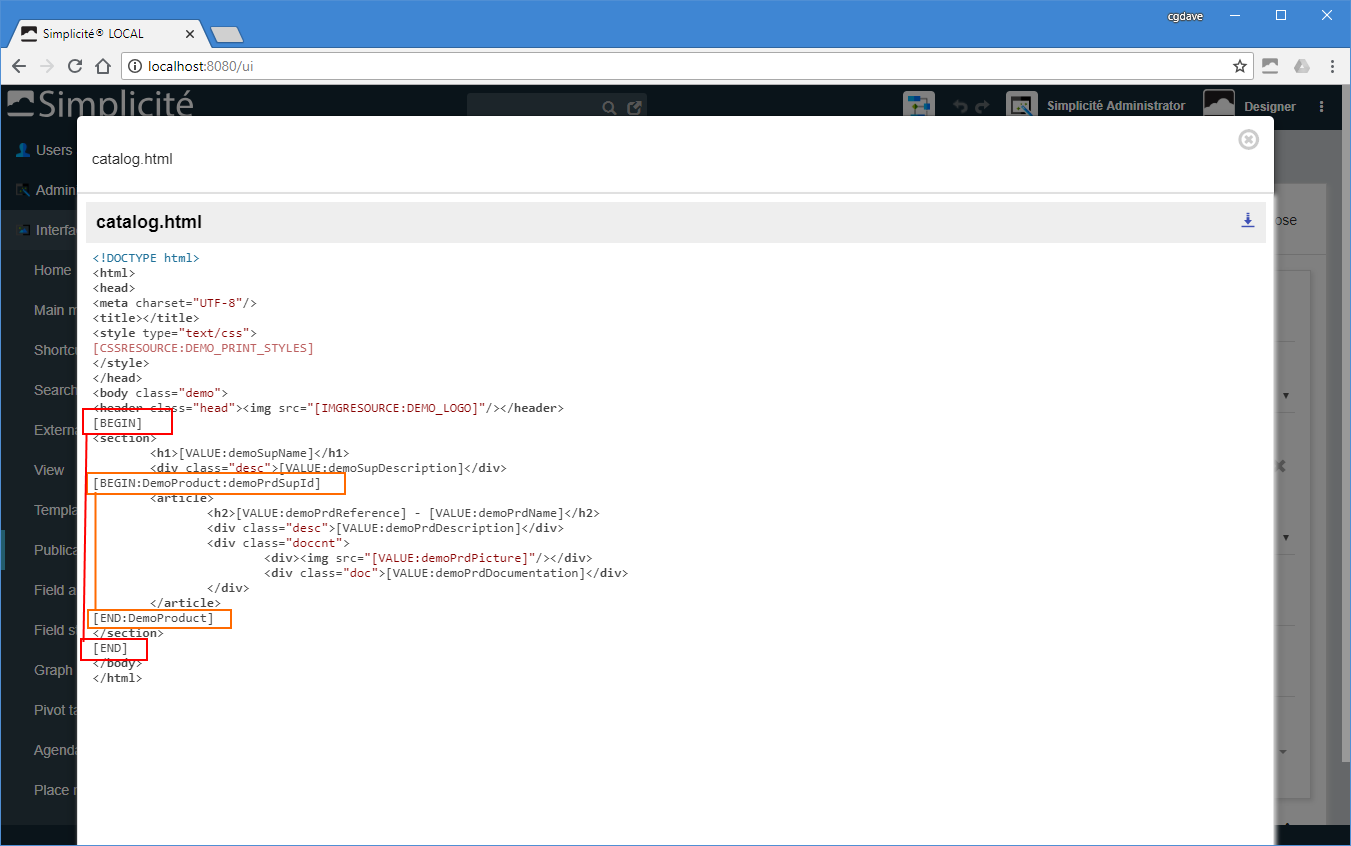This screenshot has height=846, width=1351.
Task: Click the Simplicité logo
Action: [x=100, y=104]
